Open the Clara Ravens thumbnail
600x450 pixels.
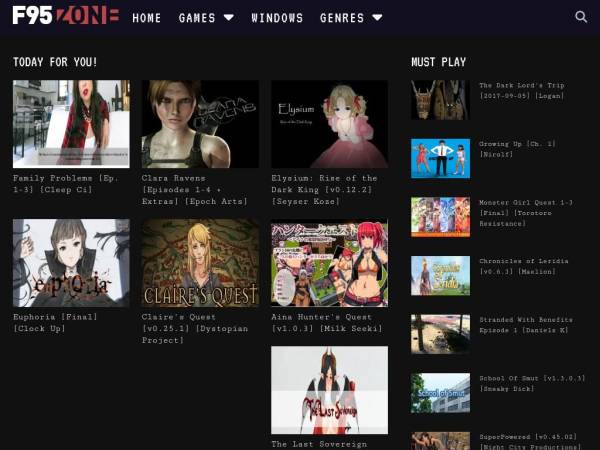coord(200,124)
